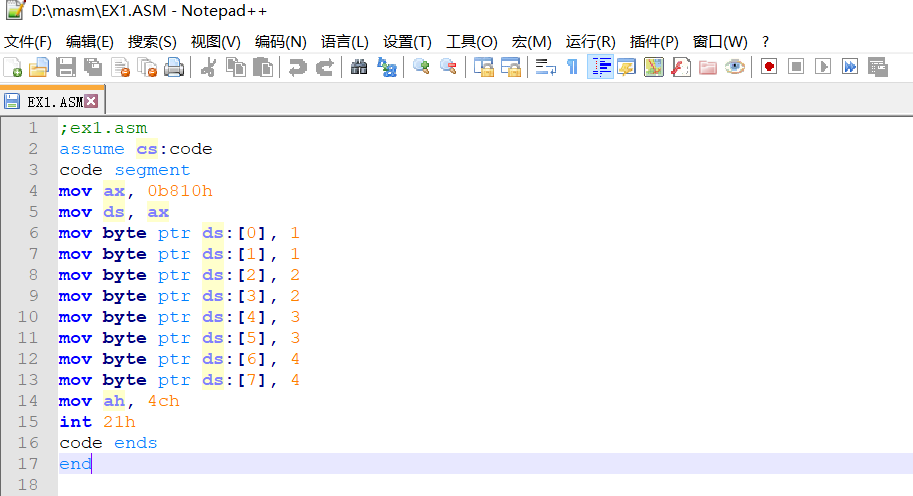The width and height of the screenshot is (913, 496).
Task: Toggle synchronized horizontal scrolling
Action: (511, 68)
